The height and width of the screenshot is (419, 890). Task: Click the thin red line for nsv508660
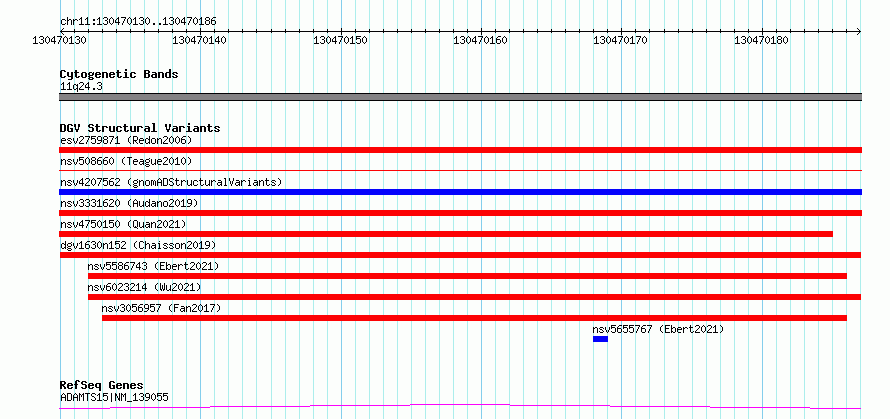pos(460,170)
